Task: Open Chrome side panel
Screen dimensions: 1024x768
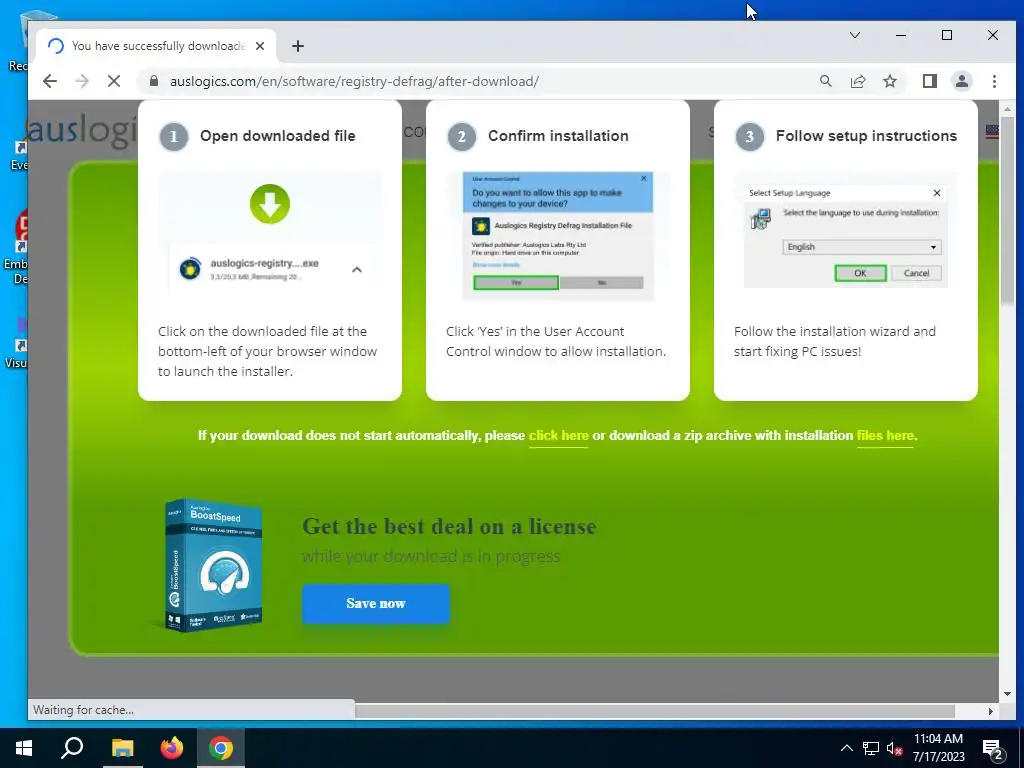Action: [929, 81]
